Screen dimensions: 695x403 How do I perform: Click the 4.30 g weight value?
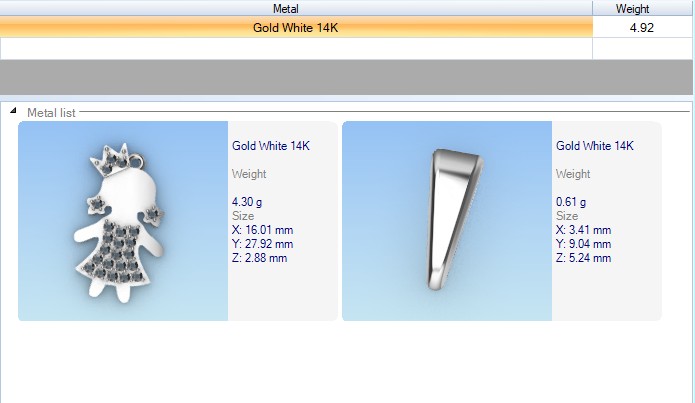click(246, 202)
